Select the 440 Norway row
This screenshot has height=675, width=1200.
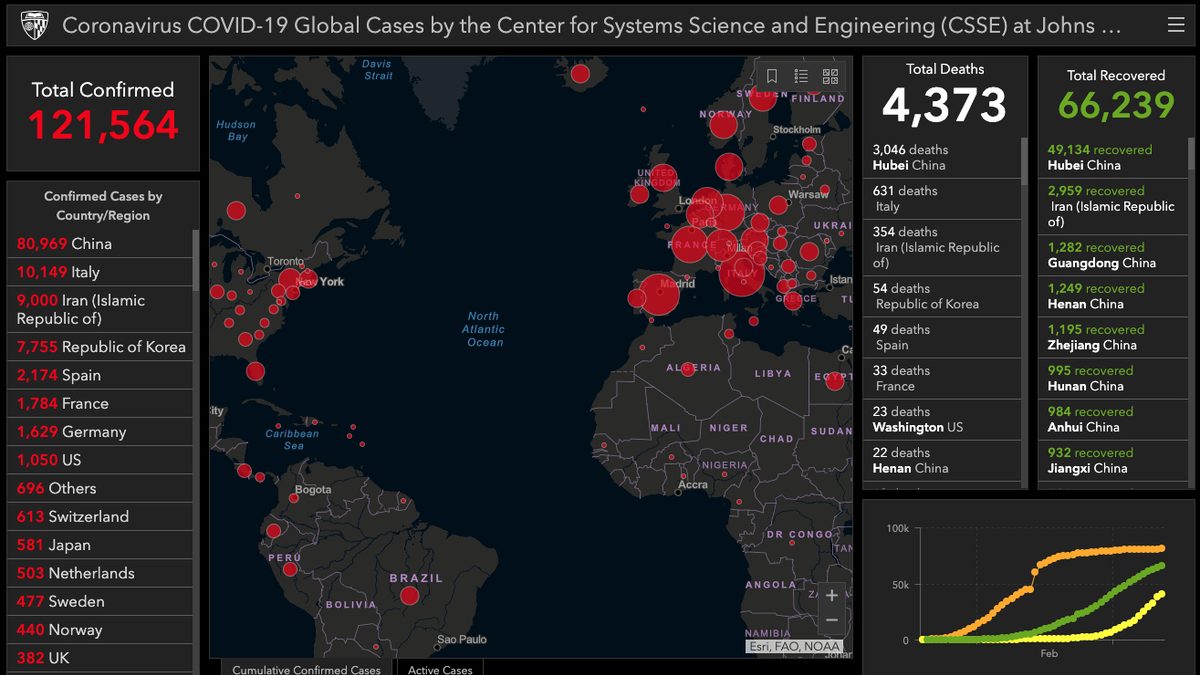pos(100,630)
